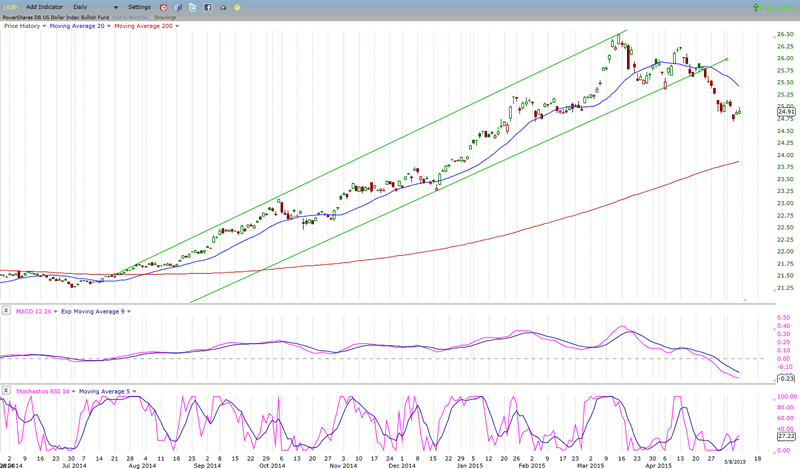The height and width of the screenshot is (469, 800).
Task: Click the Mar 2015 label on time axis
Action: (590, 465)
